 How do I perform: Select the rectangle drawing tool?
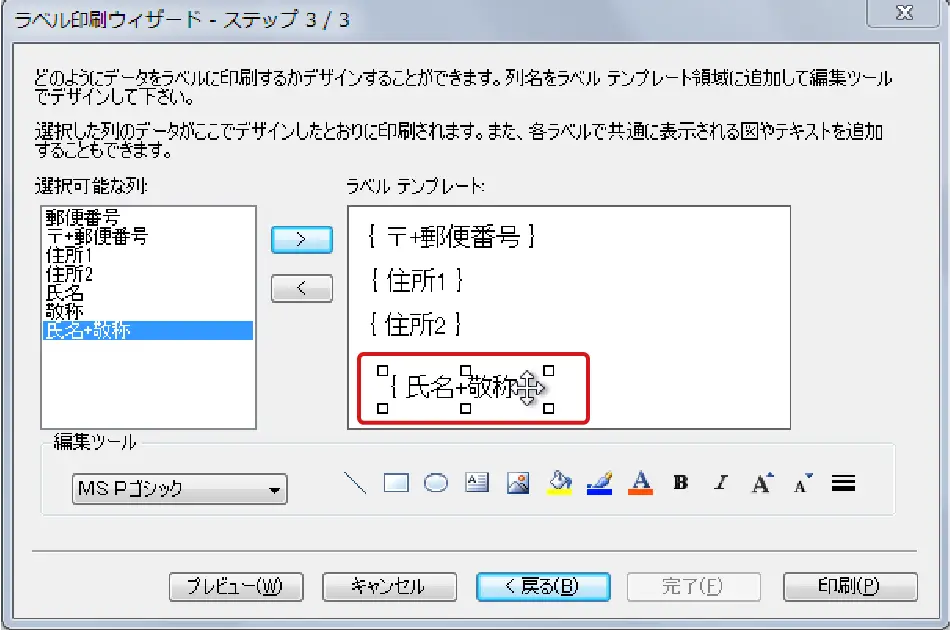396,483
